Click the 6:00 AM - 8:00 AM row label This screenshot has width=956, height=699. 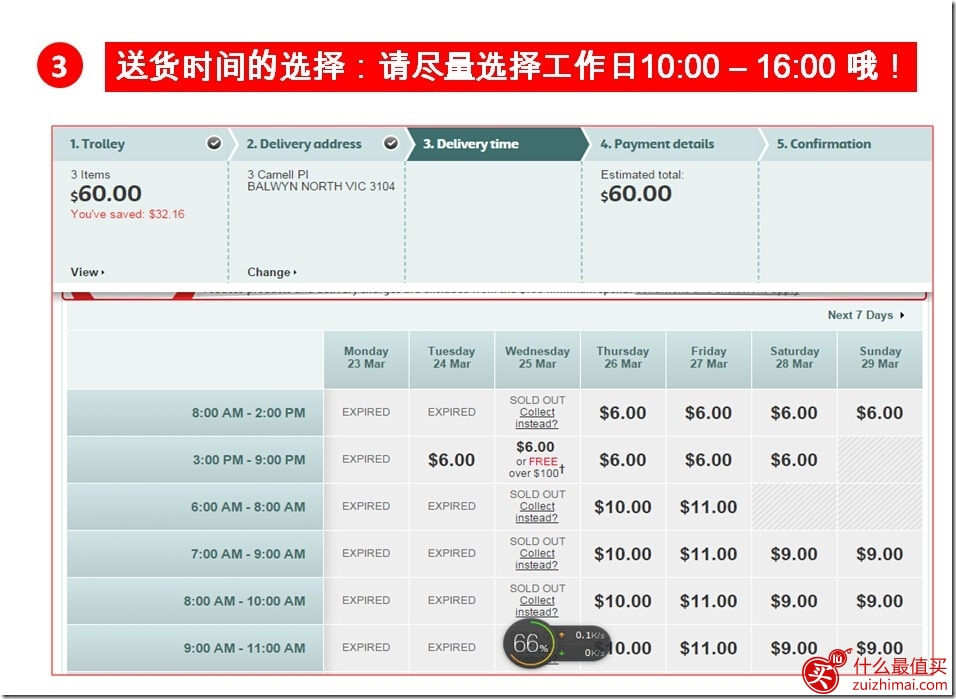[195, 507]
